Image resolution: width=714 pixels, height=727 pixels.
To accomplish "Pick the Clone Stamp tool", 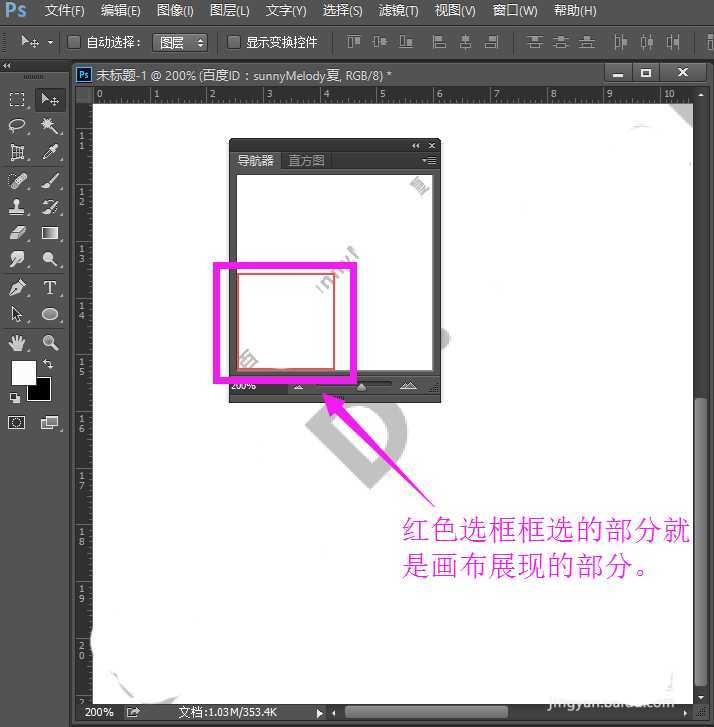I will [17, 207].
